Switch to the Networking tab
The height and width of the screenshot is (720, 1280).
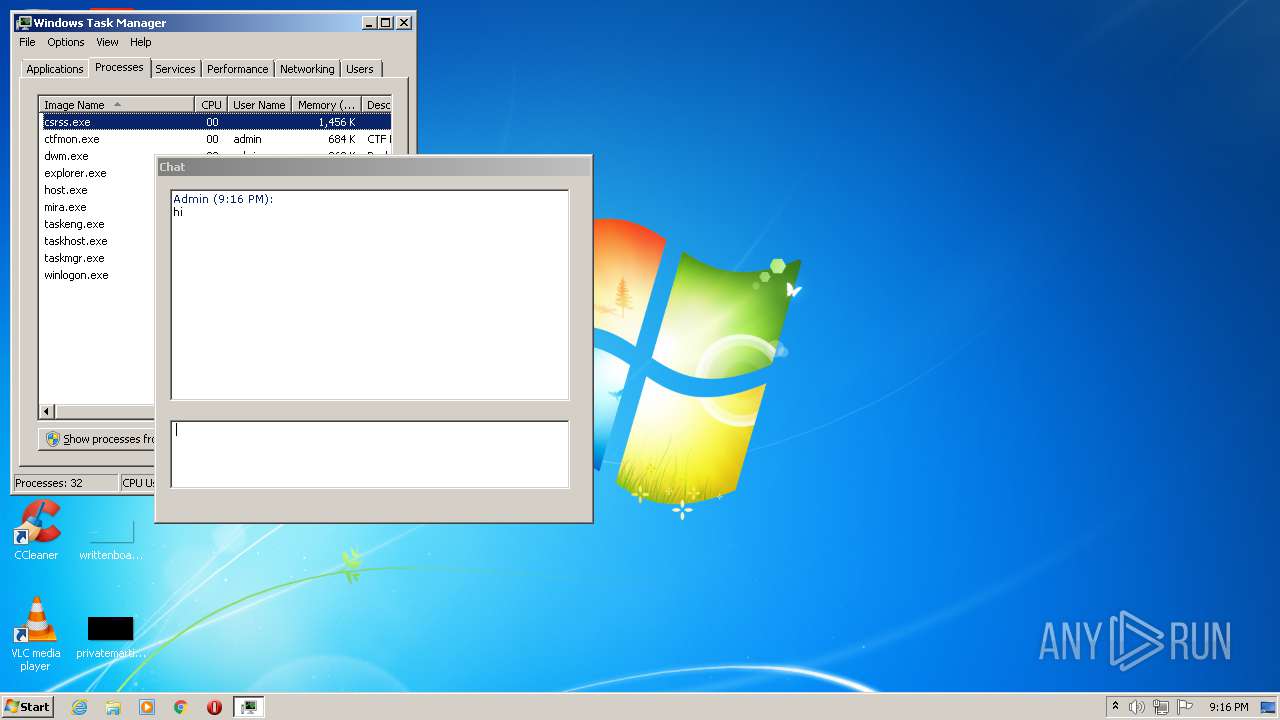(307, 69)
